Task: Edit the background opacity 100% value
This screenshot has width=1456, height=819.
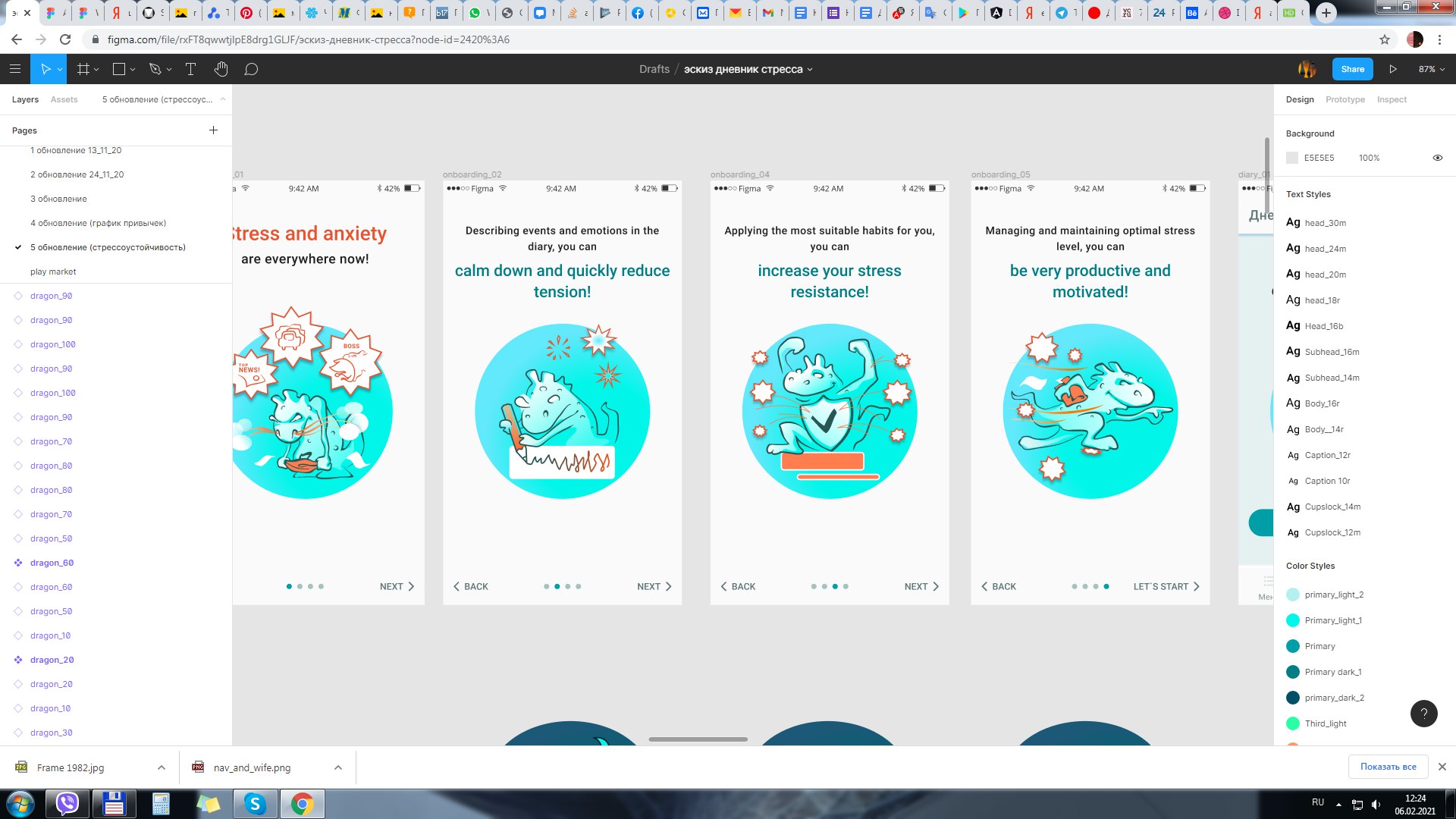Action: click(x=1369, y=158)
